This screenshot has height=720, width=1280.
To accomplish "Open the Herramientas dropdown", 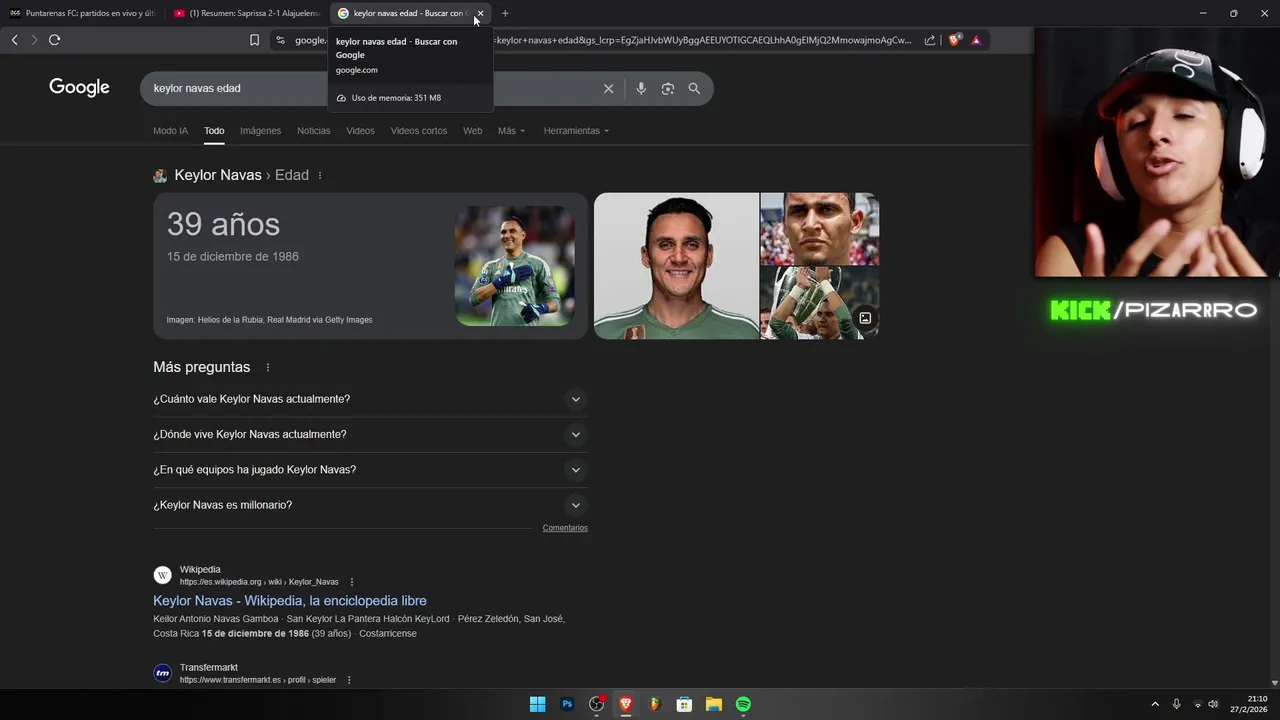I will click(x=576, y=131).
